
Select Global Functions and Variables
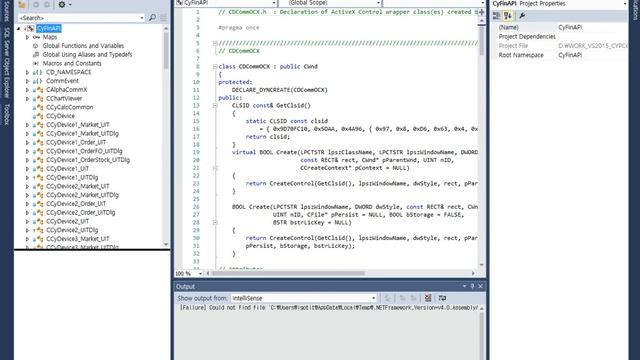pos(83,46)
